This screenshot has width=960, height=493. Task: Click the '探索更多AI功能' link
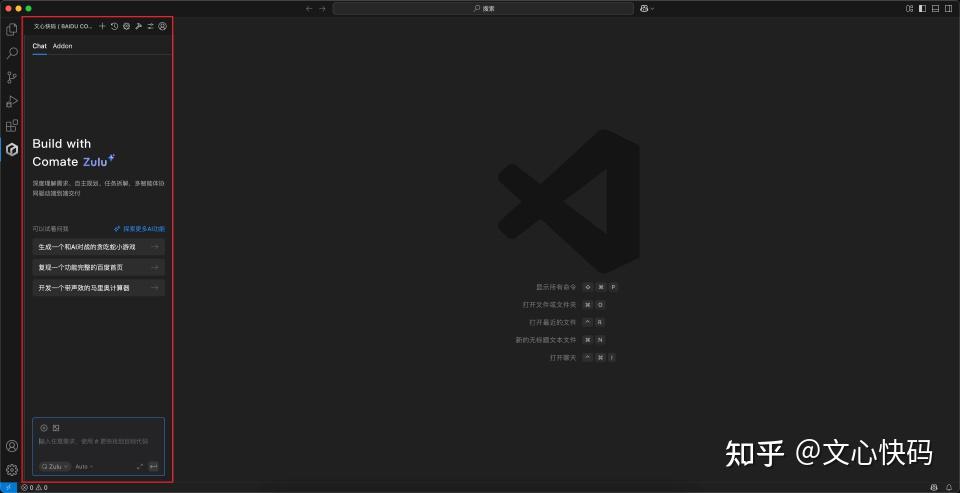point(140,229)
